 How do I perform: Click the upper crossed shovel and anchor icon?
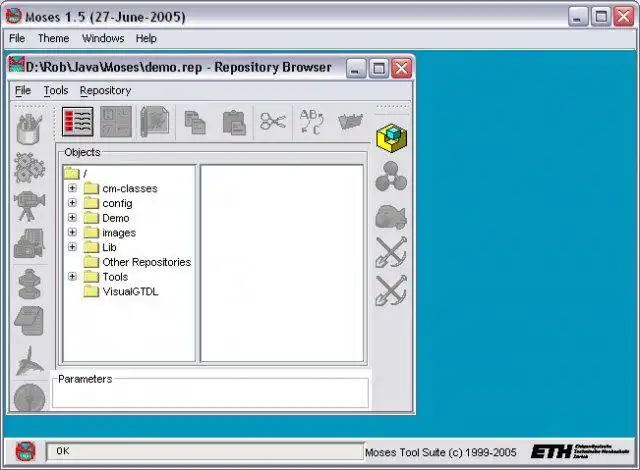(x=391, y=252)
